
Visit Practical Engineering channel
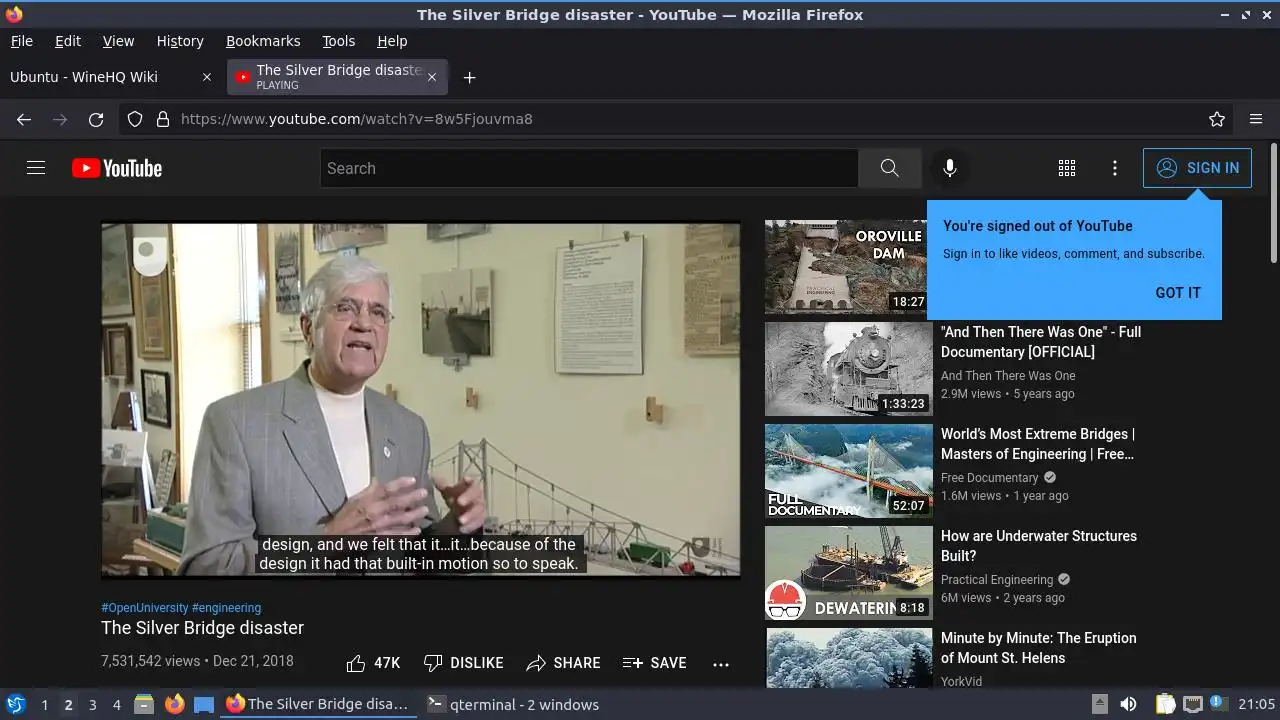[x=997, y=579]
